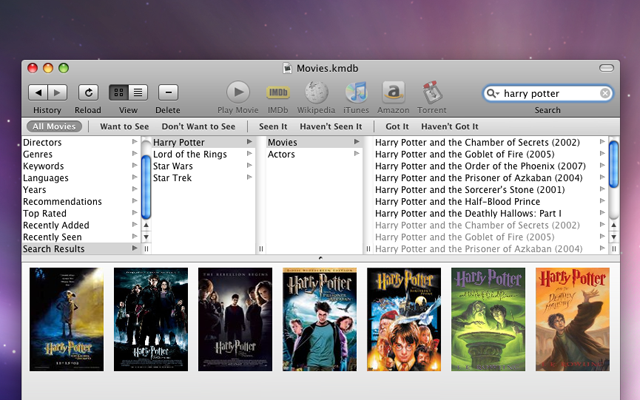Toggle the Seen It filter
This screenshot has height=400, width=640.
[273, 127]
